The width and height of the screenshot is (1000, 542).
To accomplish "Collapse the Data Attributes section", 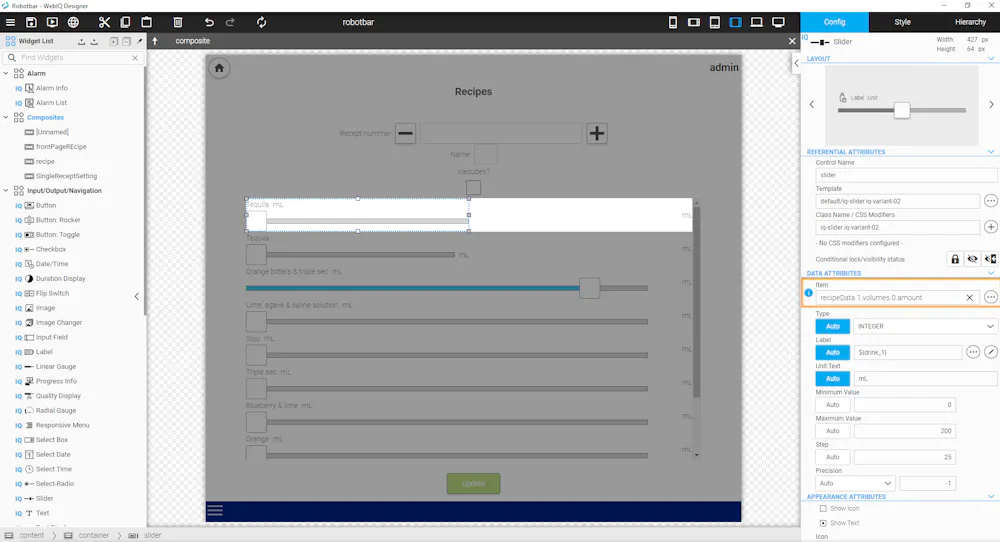I will point(990,273).
